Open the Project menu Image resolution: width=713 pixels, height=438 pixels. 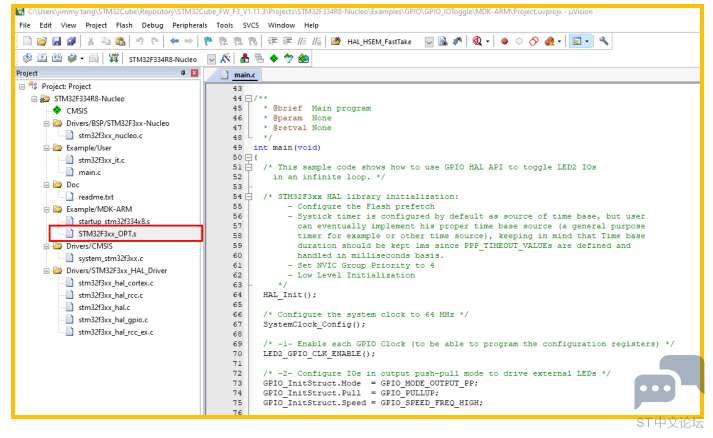pyautogui.click(x=96, y=25)
